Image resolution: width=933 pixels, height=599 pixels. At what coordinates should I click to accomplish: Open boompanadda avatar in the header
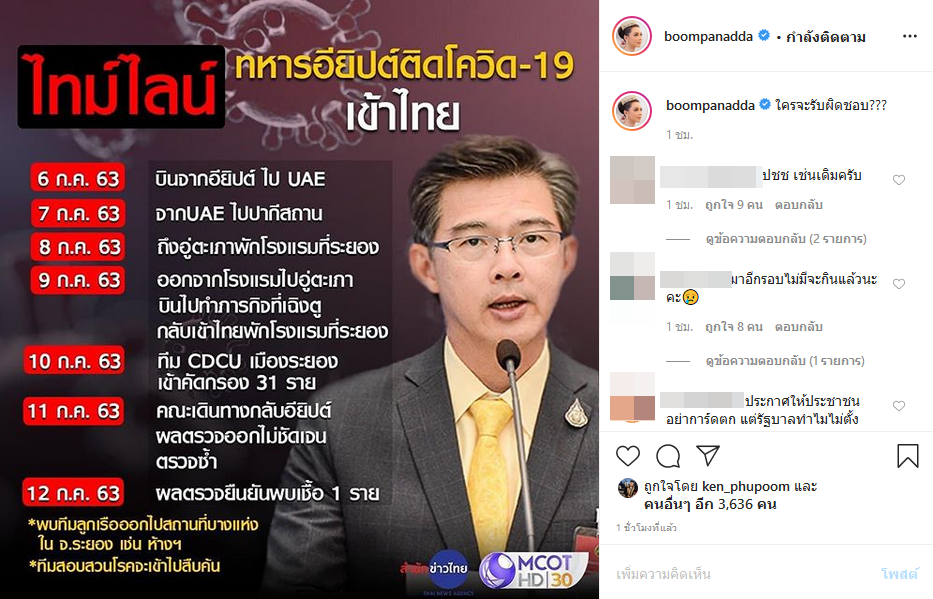[x=632, y=36]
